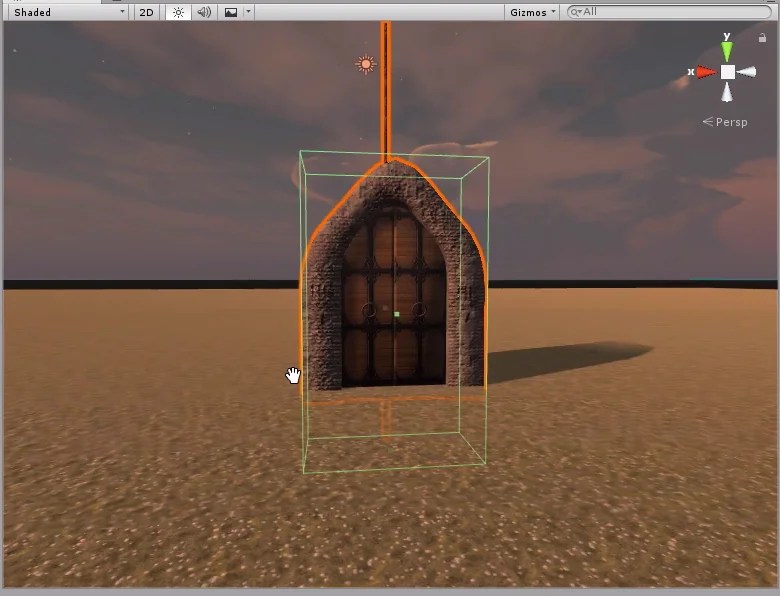The height and width of the screenshot is (596, 780).
Task: Select the directional light sun gizmo
Action: [366, 64]
